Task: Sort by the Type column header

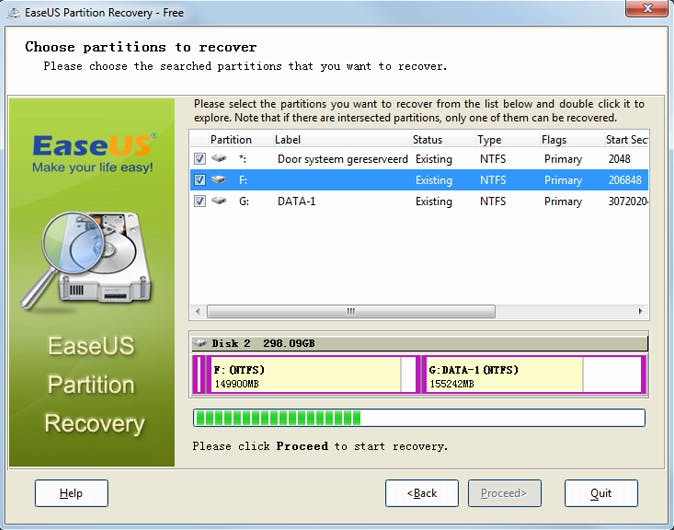Action: tap(489, 140)
